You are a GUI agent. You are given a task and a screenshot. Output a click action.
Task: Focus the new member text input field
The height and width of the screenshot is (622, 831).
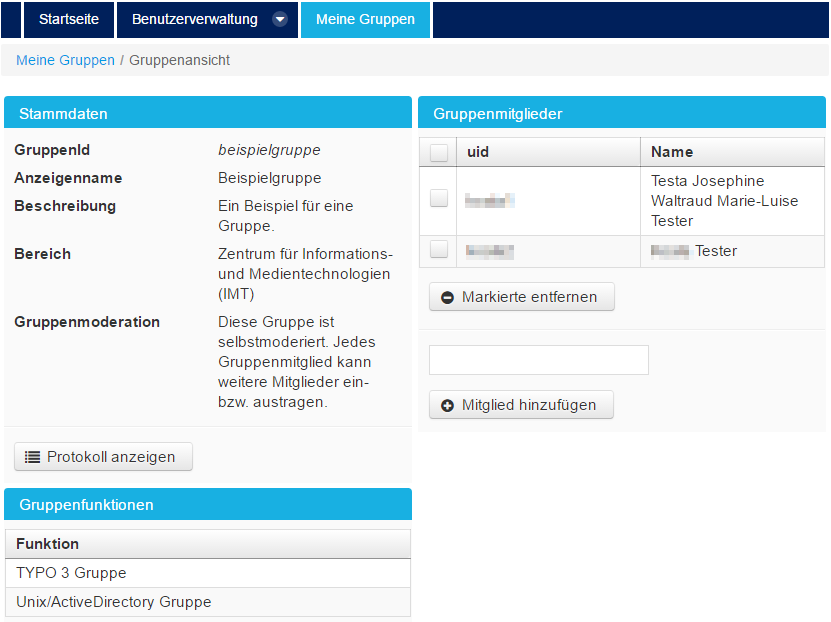[x=538, y=360]
